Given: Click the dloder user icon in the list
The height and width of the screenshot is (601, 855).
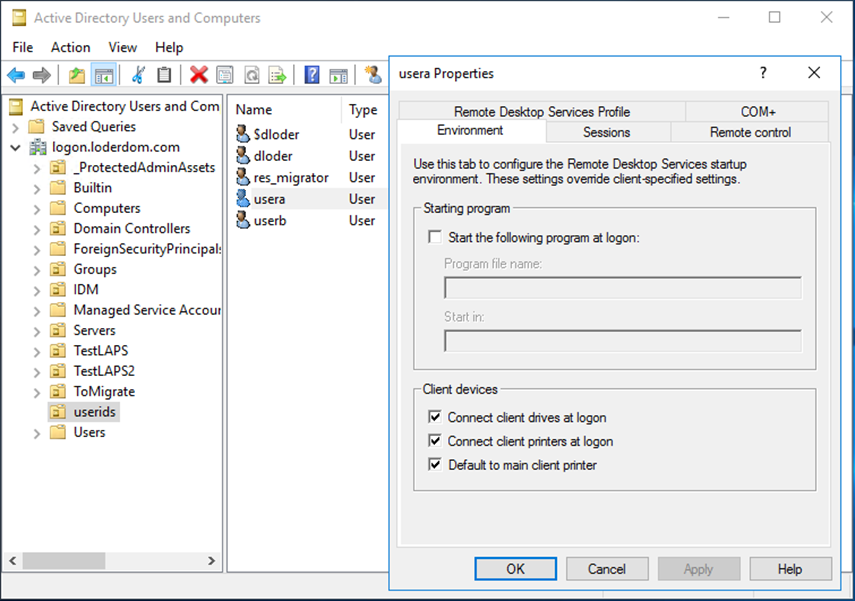Looking at the screenshot, I should 241,155.
